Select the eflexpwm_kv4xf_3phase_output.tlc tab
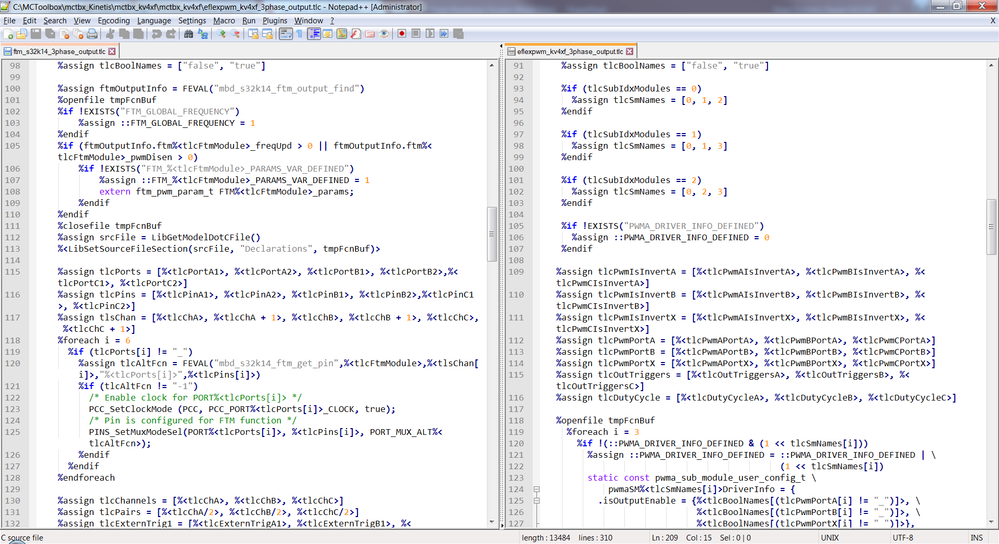999x544 pixels. 569,51
